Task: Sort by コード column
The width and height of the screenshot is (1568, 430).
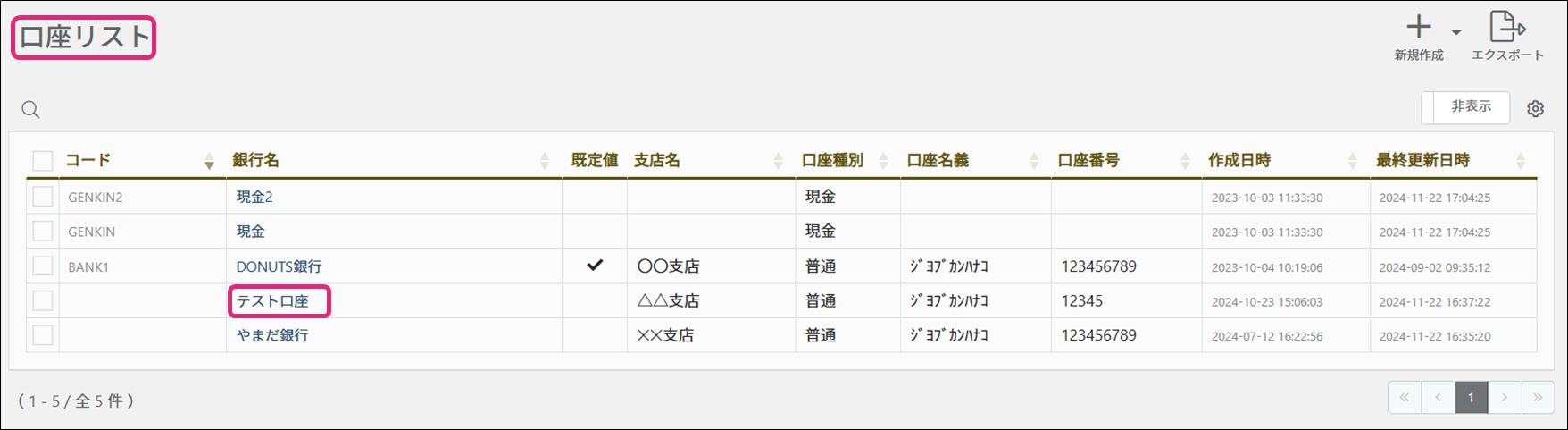Action: (x=88, y=161)
